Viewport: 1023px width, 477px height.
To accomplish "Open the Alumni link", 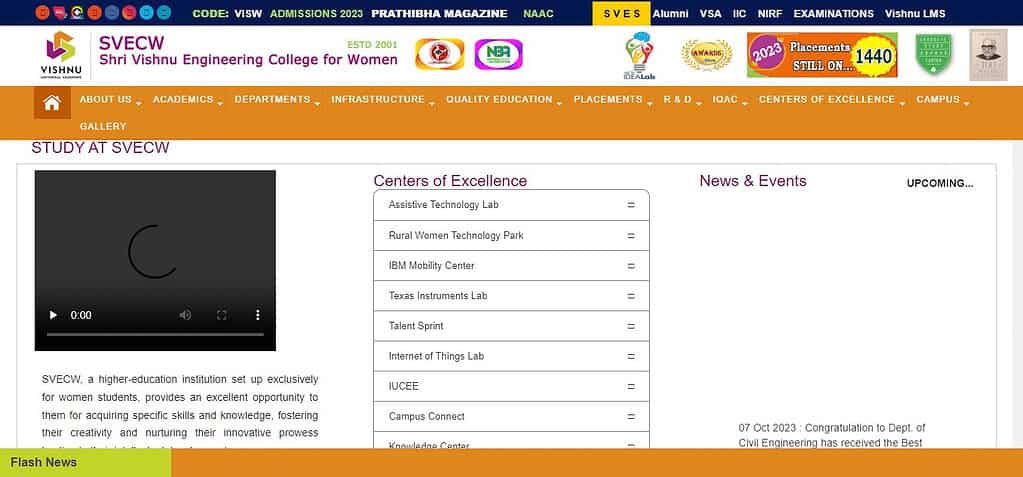I will pos(670,14).
